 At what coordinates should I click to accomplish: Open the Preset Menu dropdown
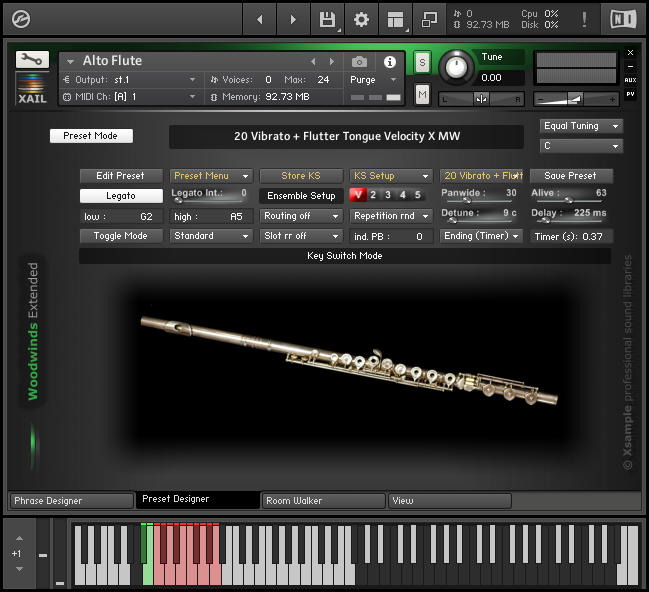point(211,176)
